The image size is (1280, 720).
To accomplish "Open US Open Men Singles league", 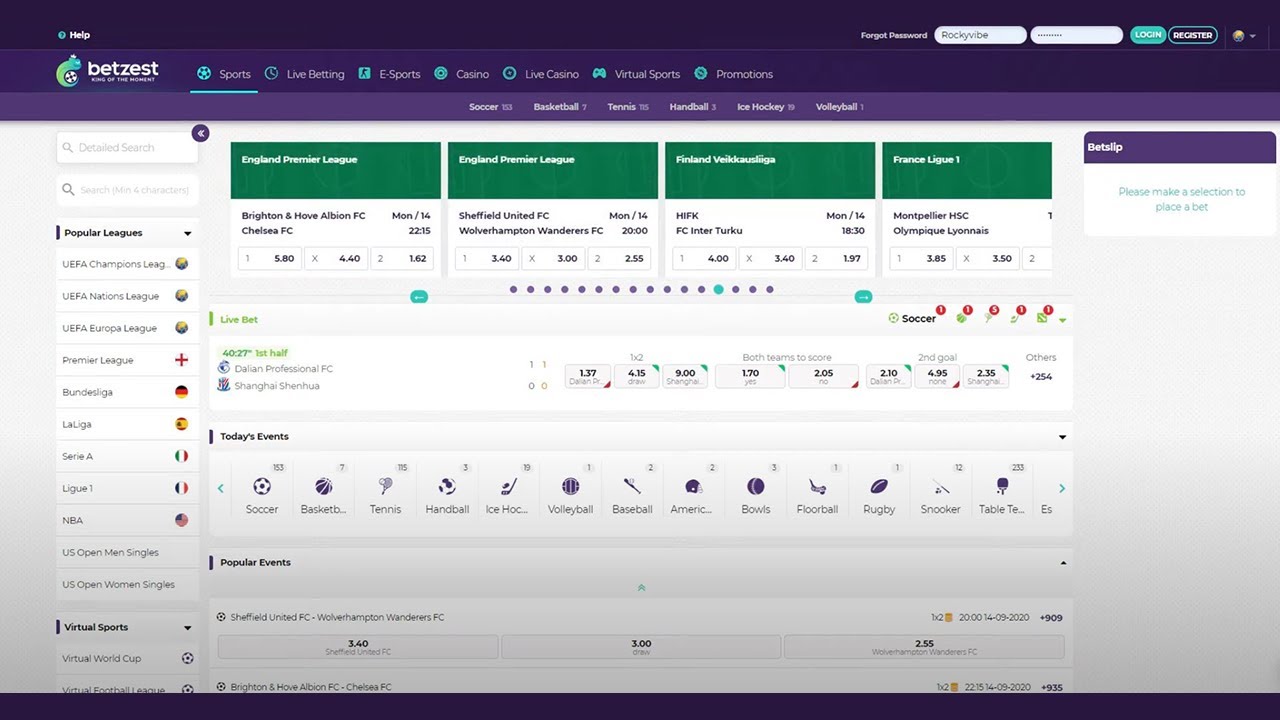I will tap(126, 552).
